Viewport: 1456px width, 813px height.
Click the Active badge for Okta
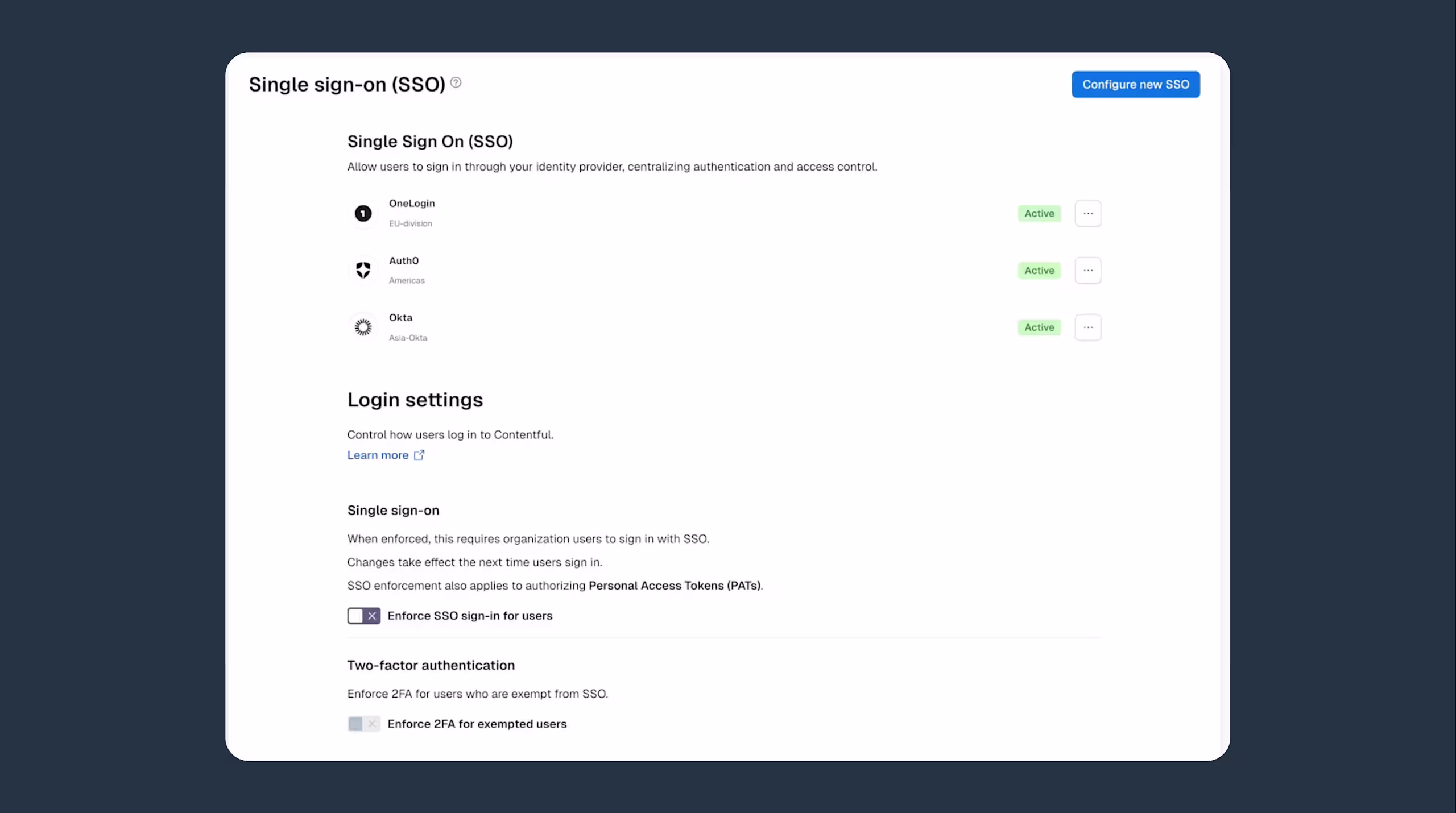(x=1039, y=327)
